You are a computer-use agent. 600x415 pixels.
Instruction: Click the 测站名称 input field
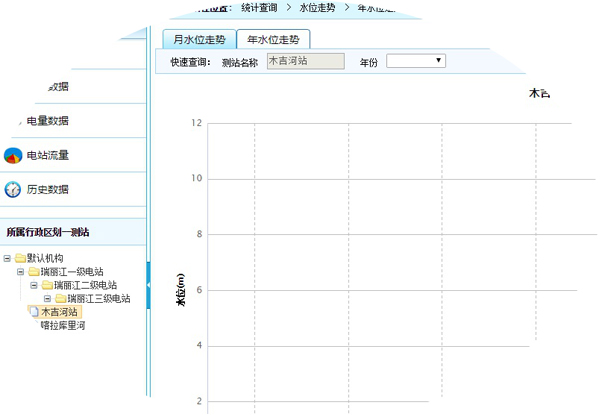click(x=305, y=61)
